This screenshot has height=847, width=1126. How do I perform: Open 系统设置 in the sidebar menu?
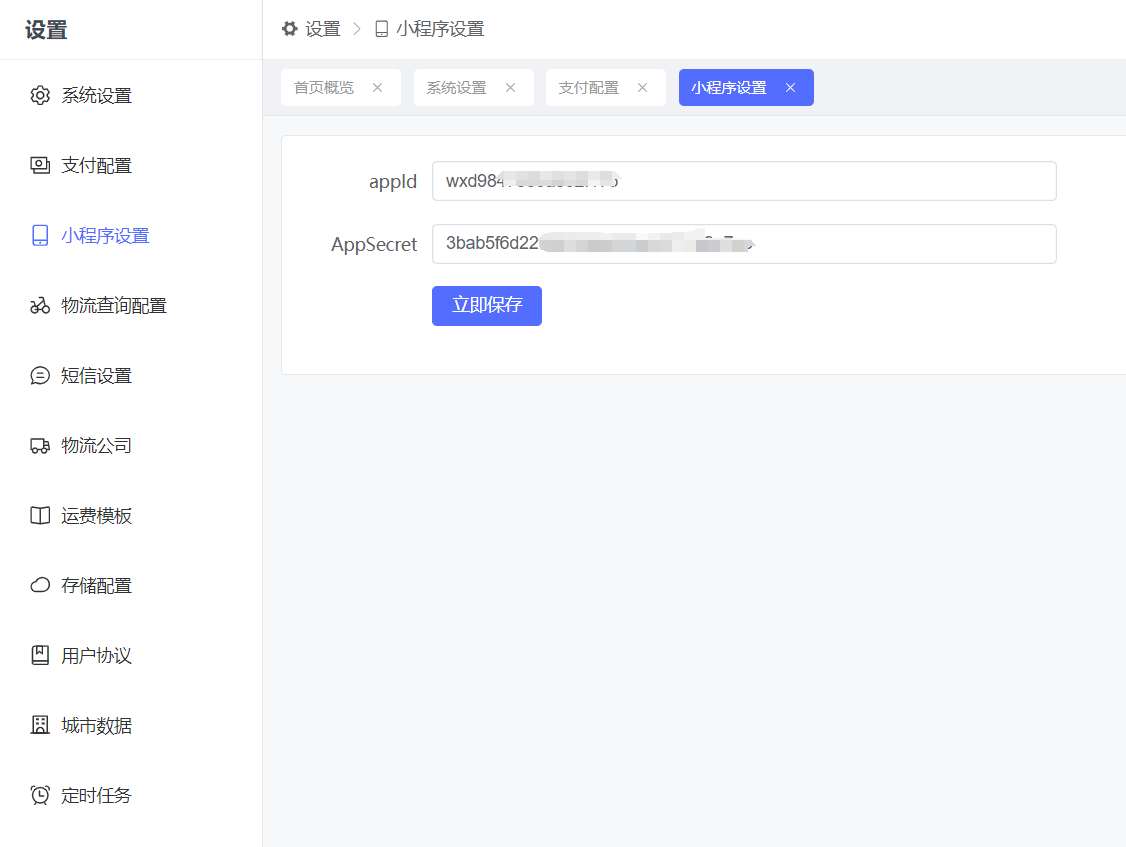pos(131,96)
